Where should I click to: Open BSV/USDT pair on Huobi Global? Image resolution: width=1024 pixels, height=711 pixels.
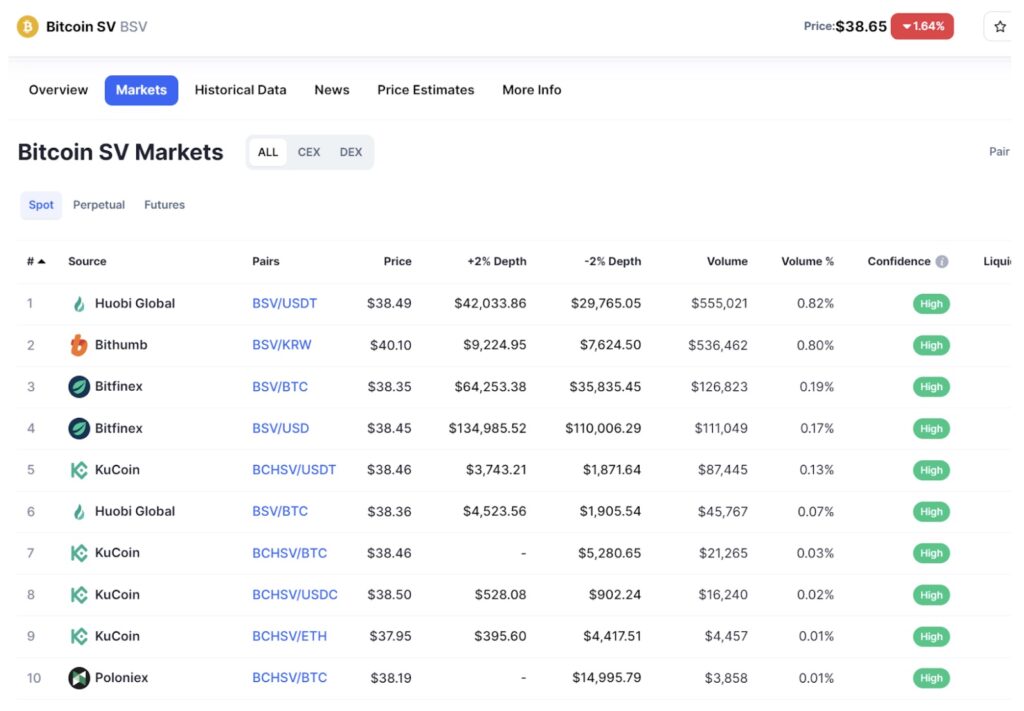click(285, 304)
